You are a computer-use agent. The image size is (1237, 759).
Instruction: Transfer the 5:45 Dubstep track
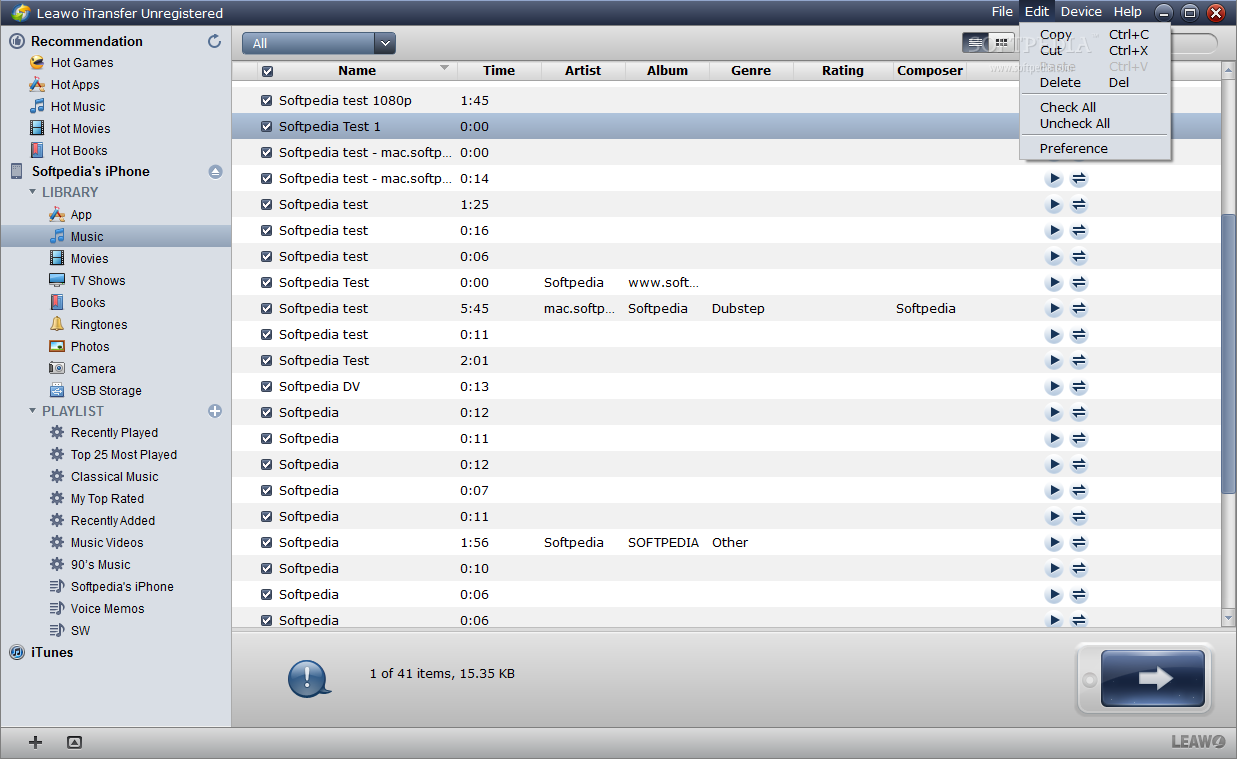pos(1079,309)
